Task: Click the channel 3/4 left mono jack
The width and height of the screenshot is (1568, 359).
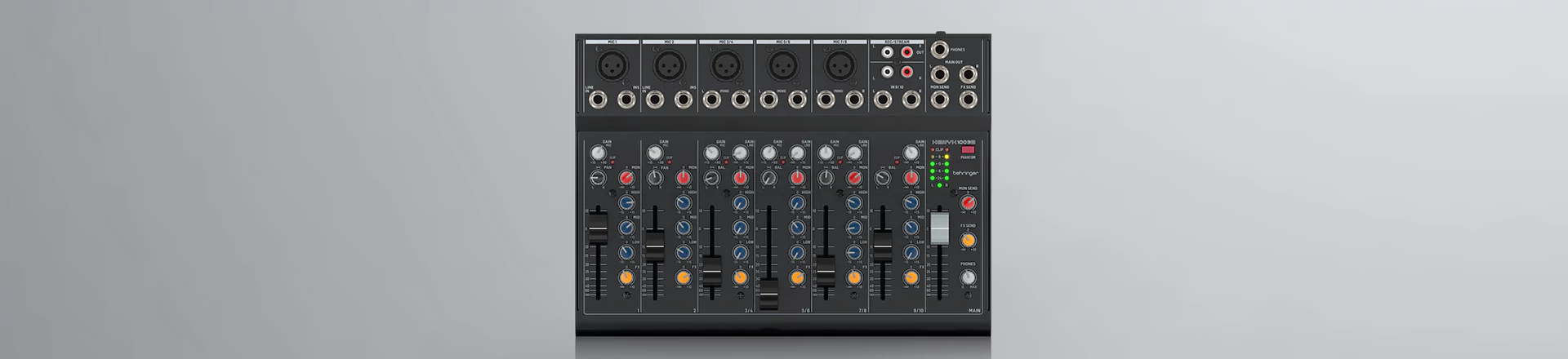Action: point(712,100)
